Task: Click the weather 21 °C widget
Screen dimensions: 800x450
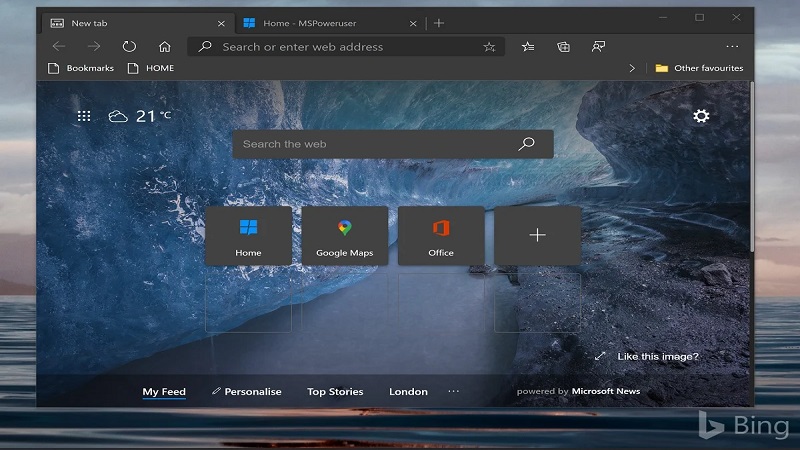Action: point(140,116)
